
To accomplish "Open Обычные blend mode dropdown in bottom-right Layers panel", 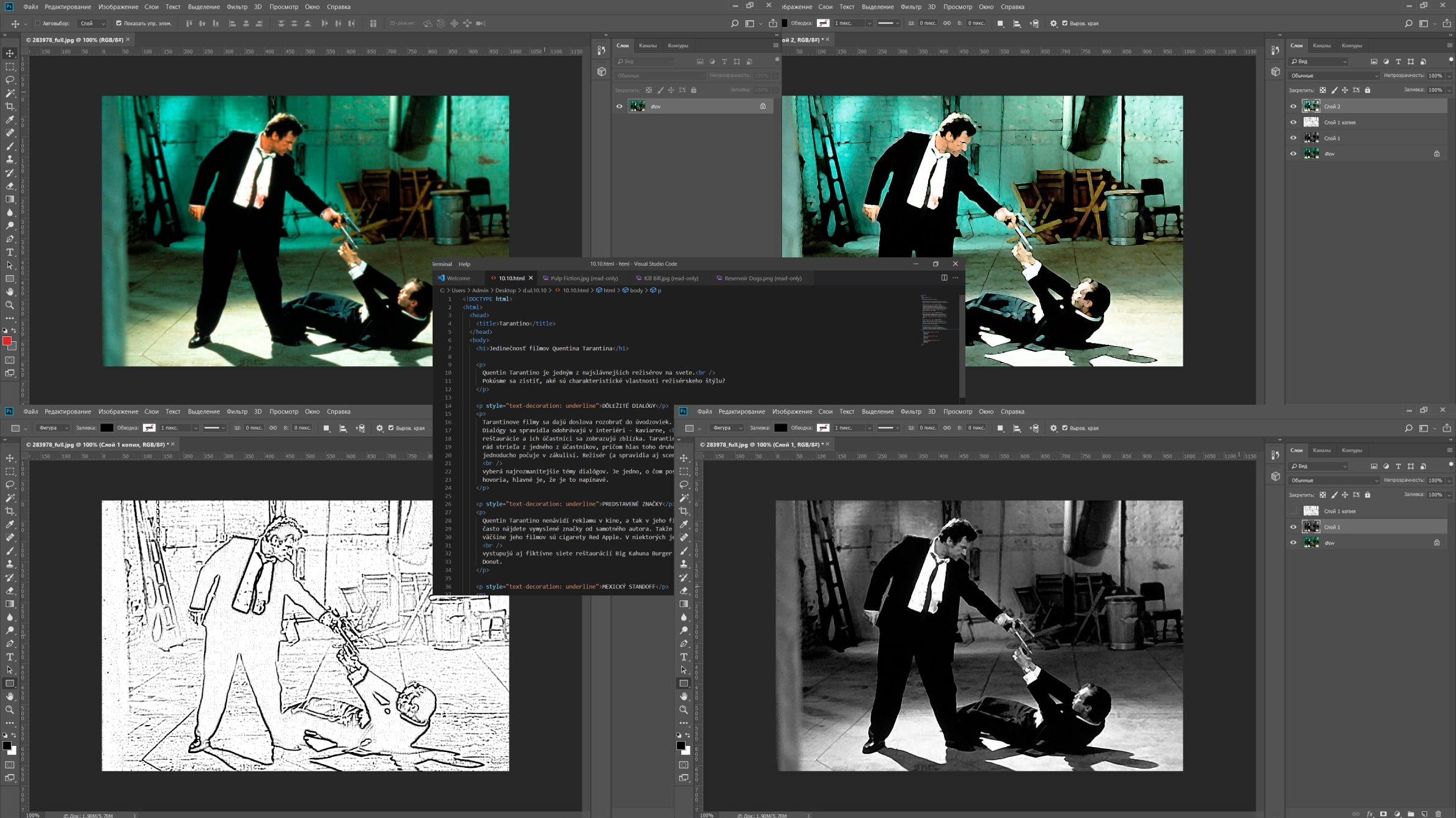I will pos(1334,481).
